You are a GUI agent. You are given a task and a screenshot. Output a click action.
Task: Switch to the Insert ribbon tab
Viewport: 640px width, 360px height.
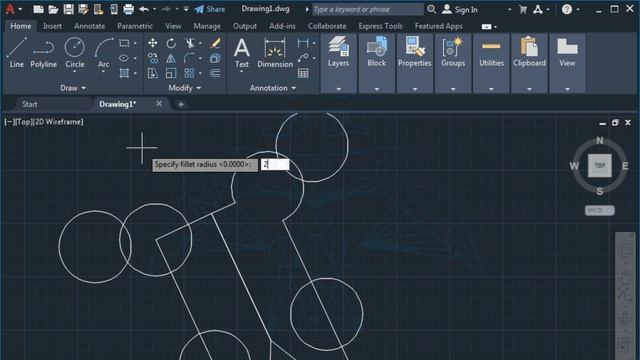point(52,26)
